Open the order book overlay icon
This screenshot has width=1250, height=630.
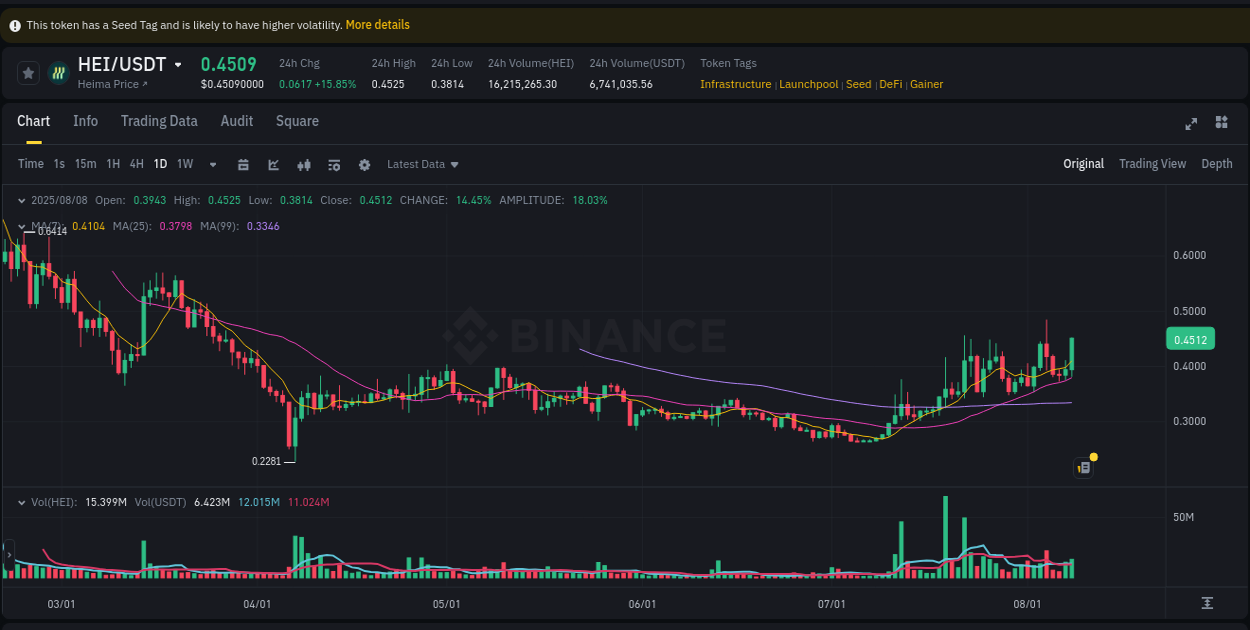335,164
